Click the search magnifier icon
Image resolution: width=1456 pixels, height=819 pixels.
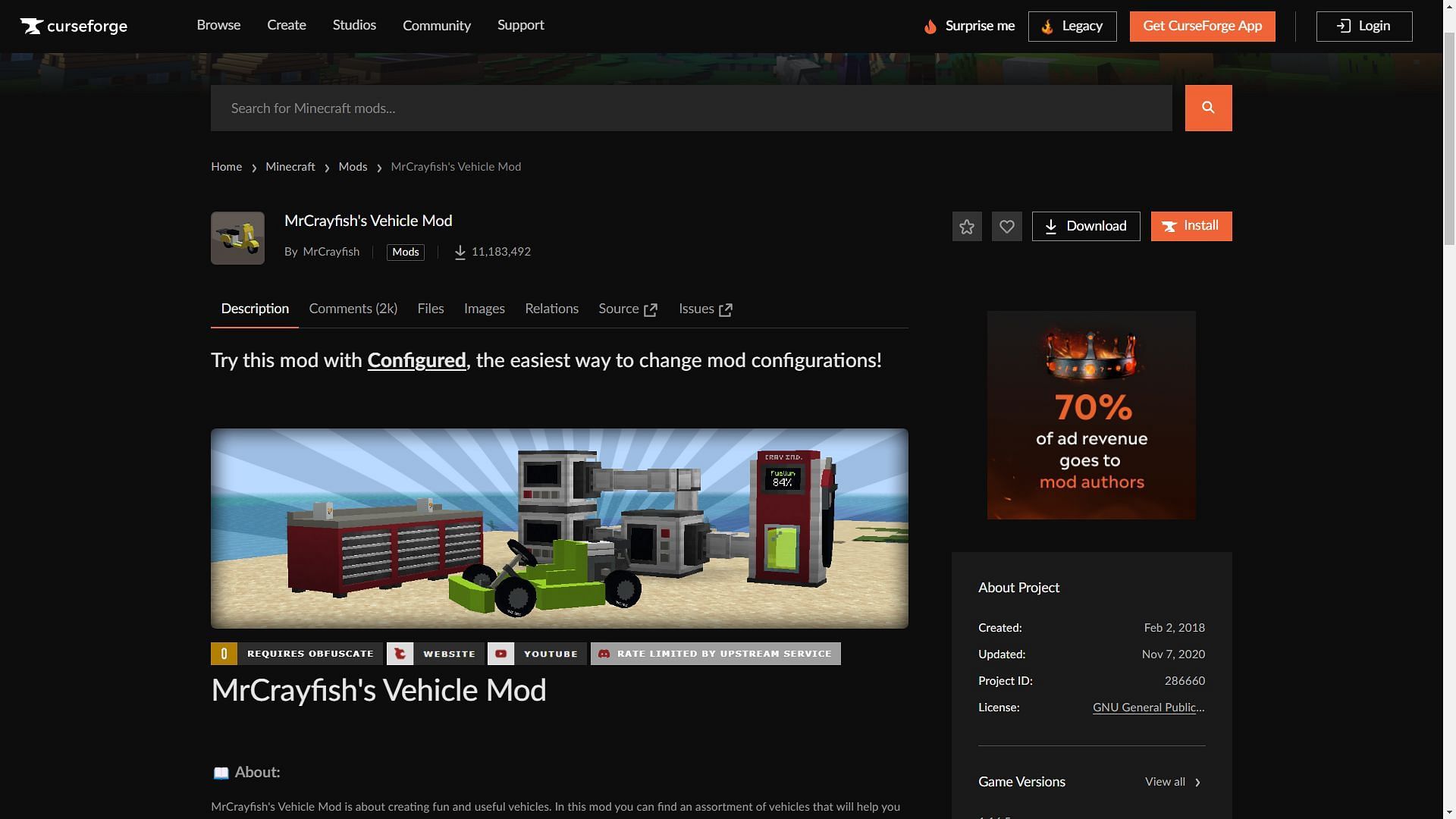(1208, 108)
